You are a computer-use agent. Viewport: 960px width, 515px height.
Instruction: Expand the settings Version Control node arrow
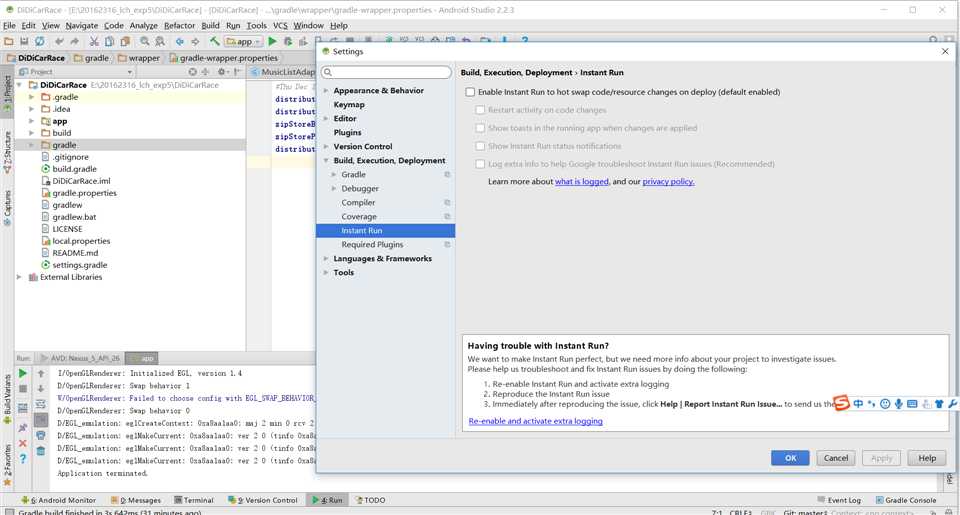326,146
